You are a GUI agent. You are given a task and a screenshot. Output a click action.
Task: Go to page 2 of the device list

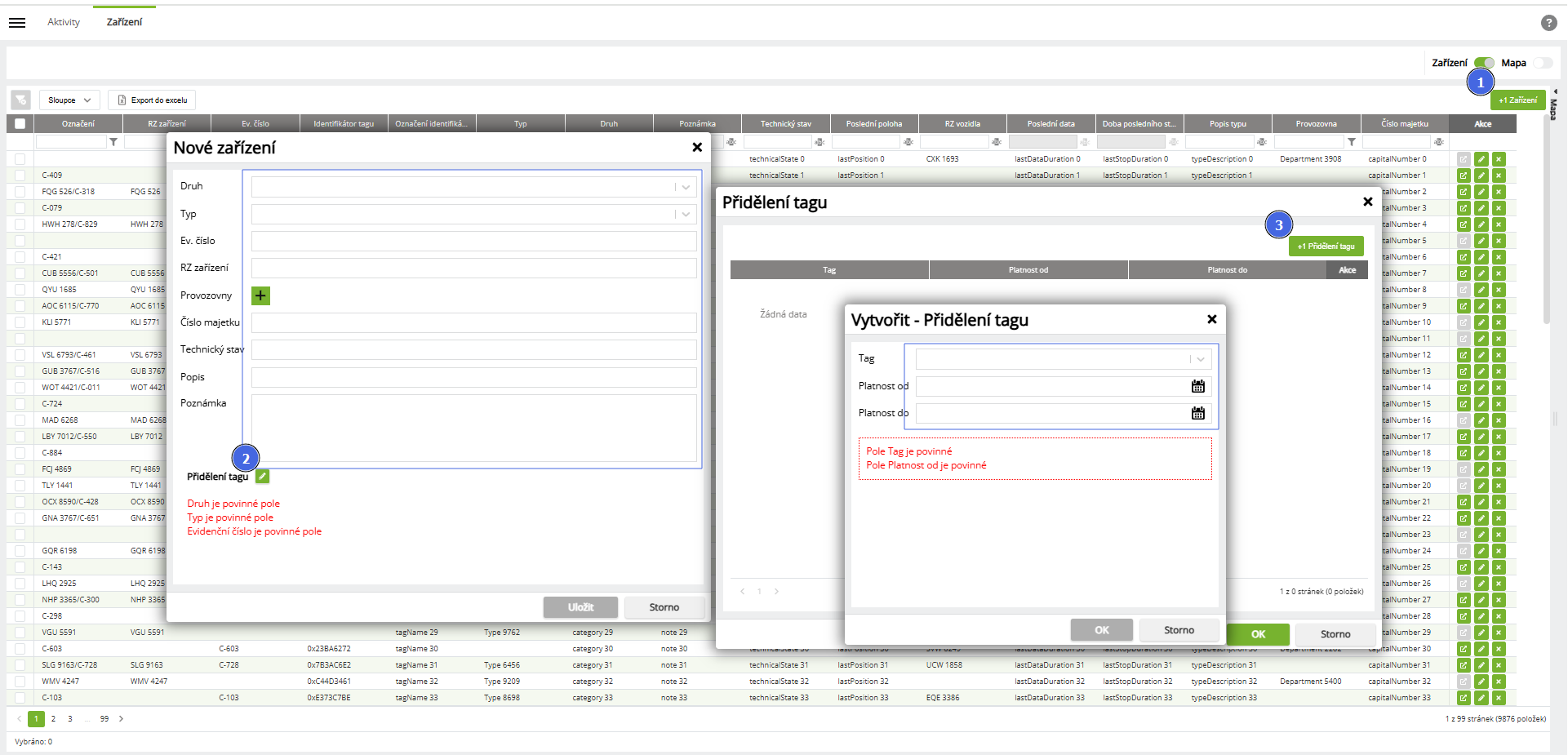(x=53, y=719)
